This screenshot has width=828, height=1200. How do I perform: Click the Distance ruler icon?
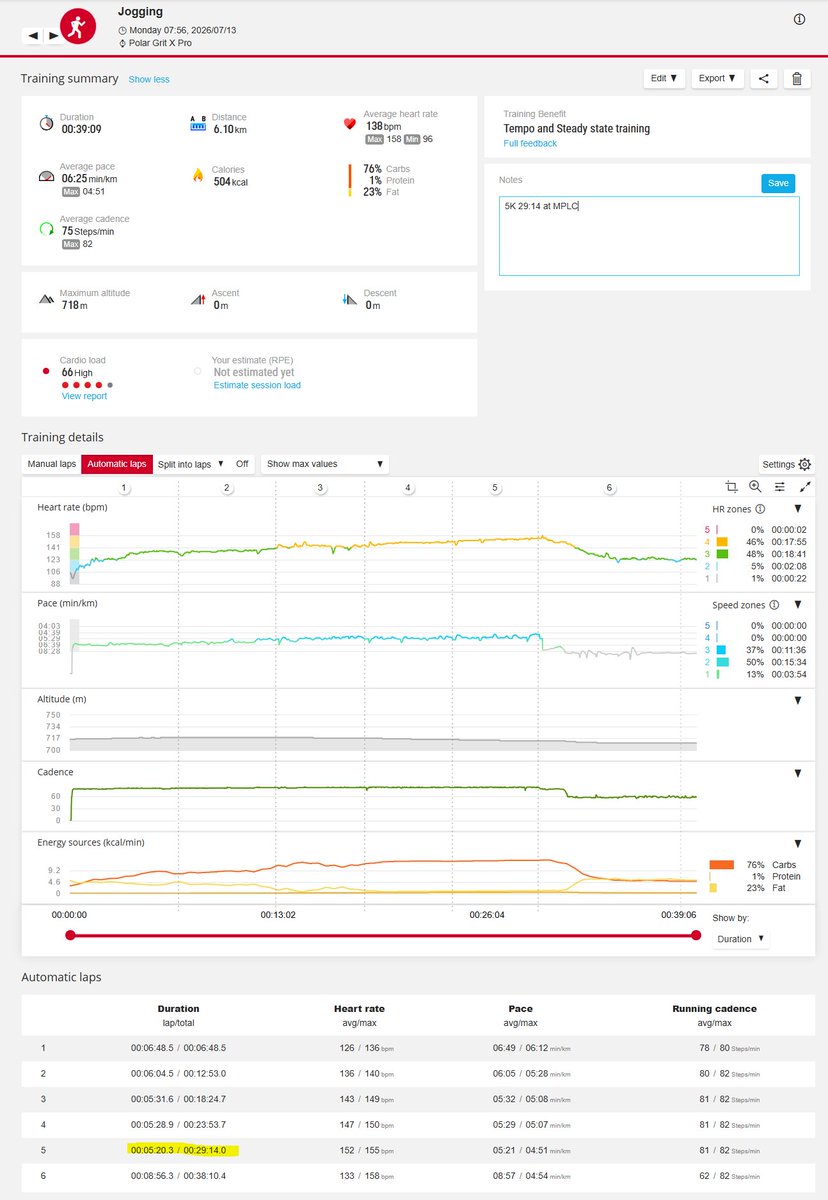pos(197,123)
